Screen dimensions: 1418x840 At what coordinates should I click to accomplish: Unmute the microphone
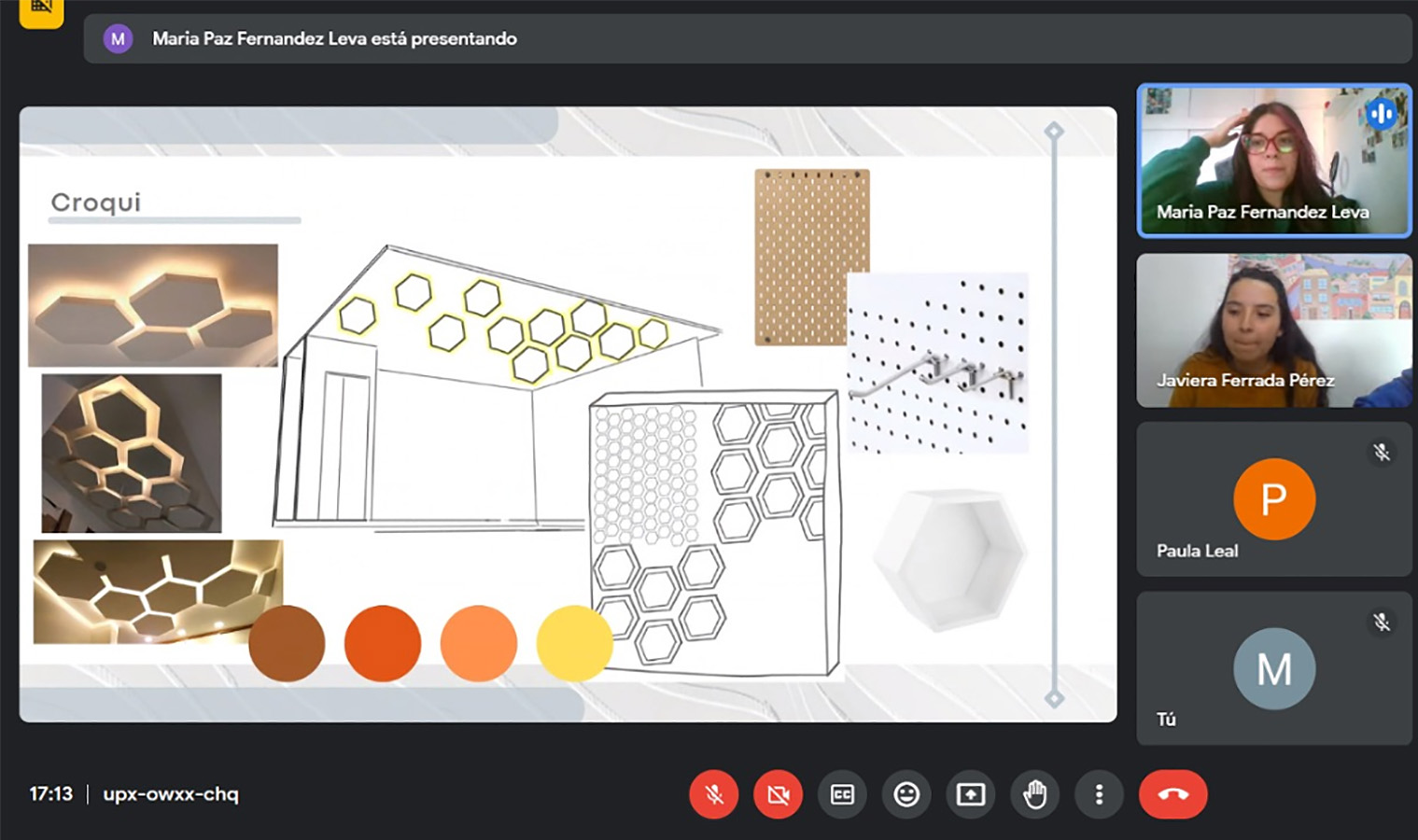[713, 794]
